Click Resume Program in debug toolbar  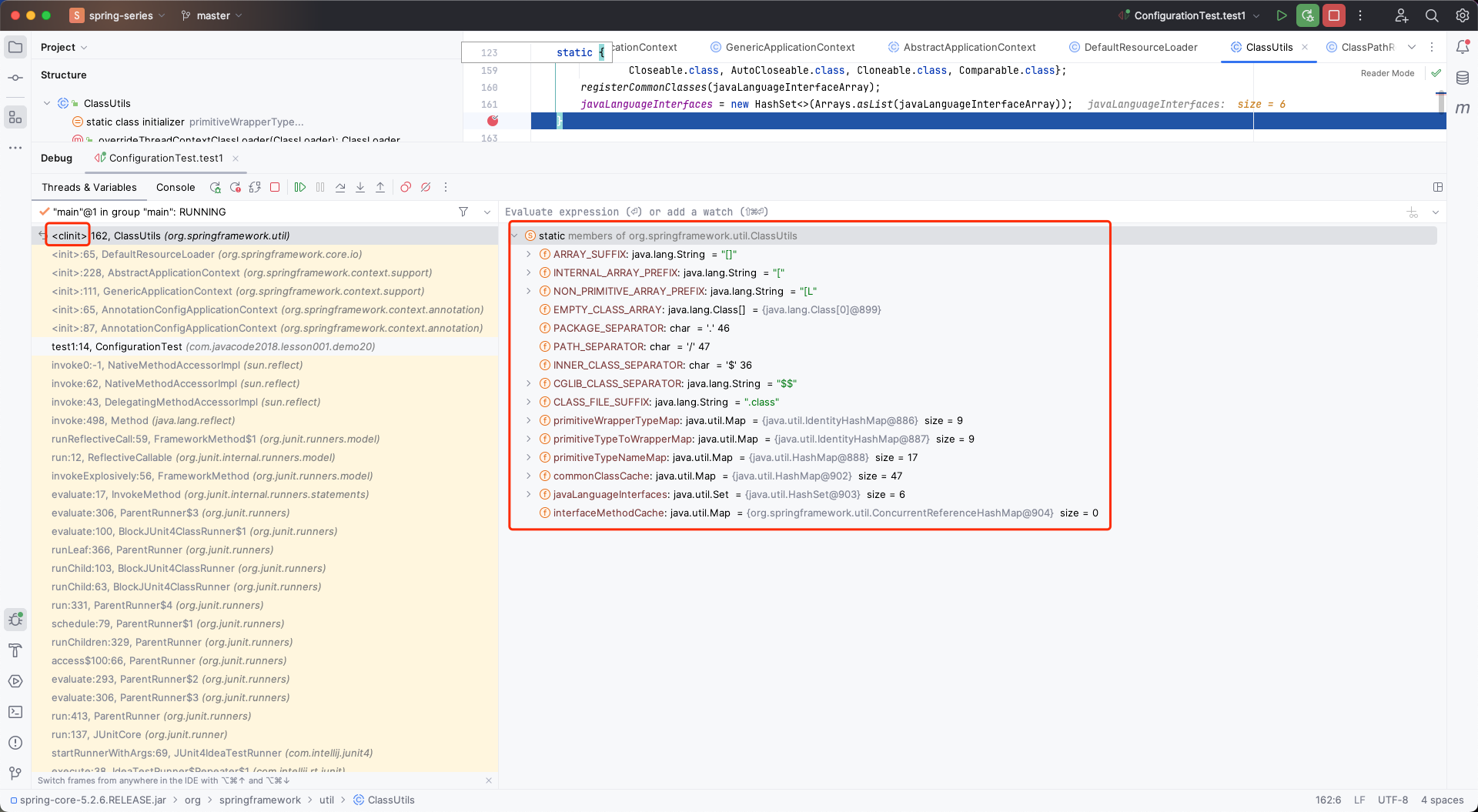300,187
